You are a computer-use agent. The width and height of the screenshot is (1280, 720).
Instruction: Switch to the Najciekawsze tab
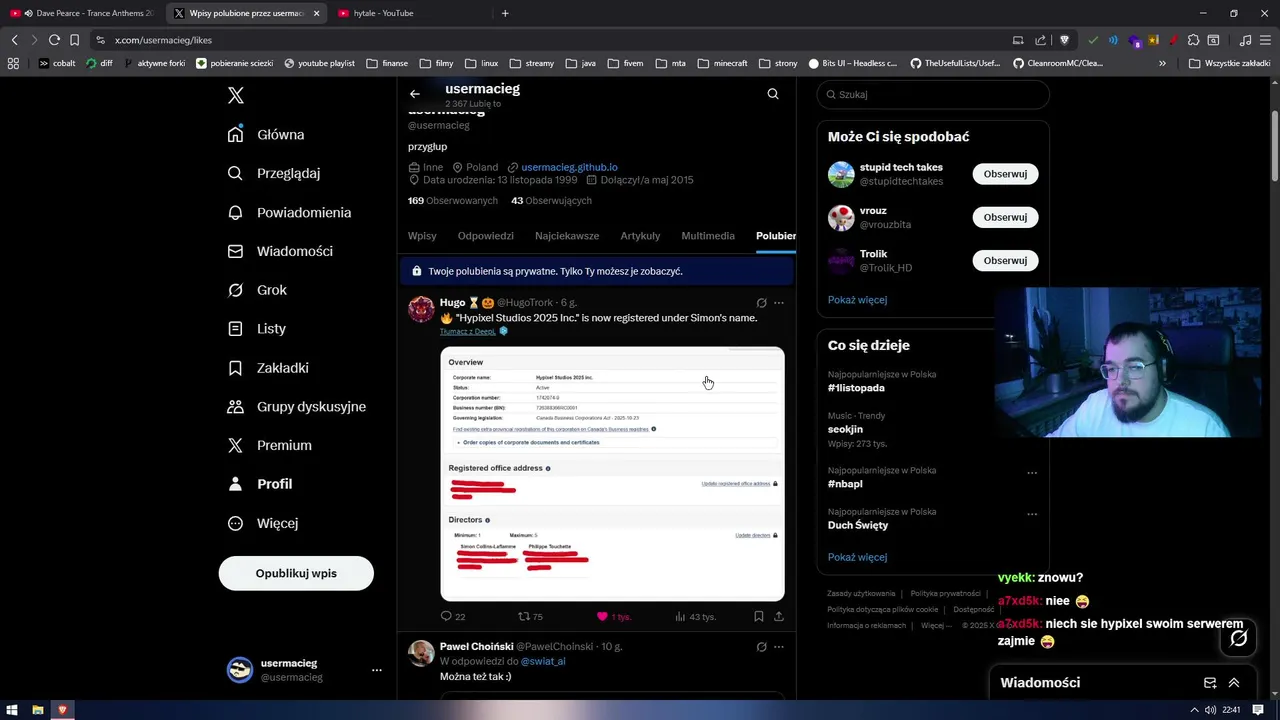567,236
